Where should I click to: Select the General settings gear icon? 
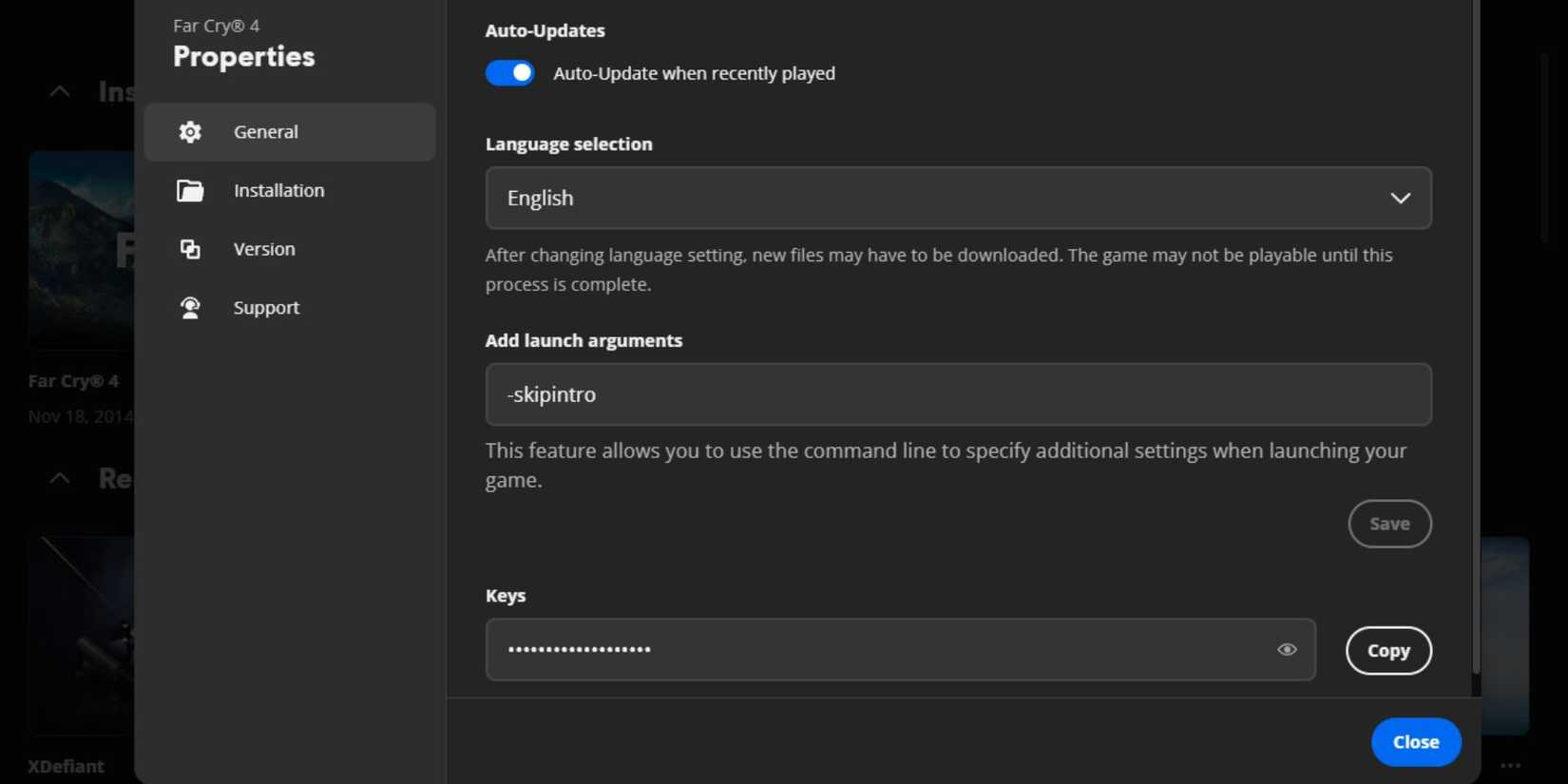pos(190,132)
